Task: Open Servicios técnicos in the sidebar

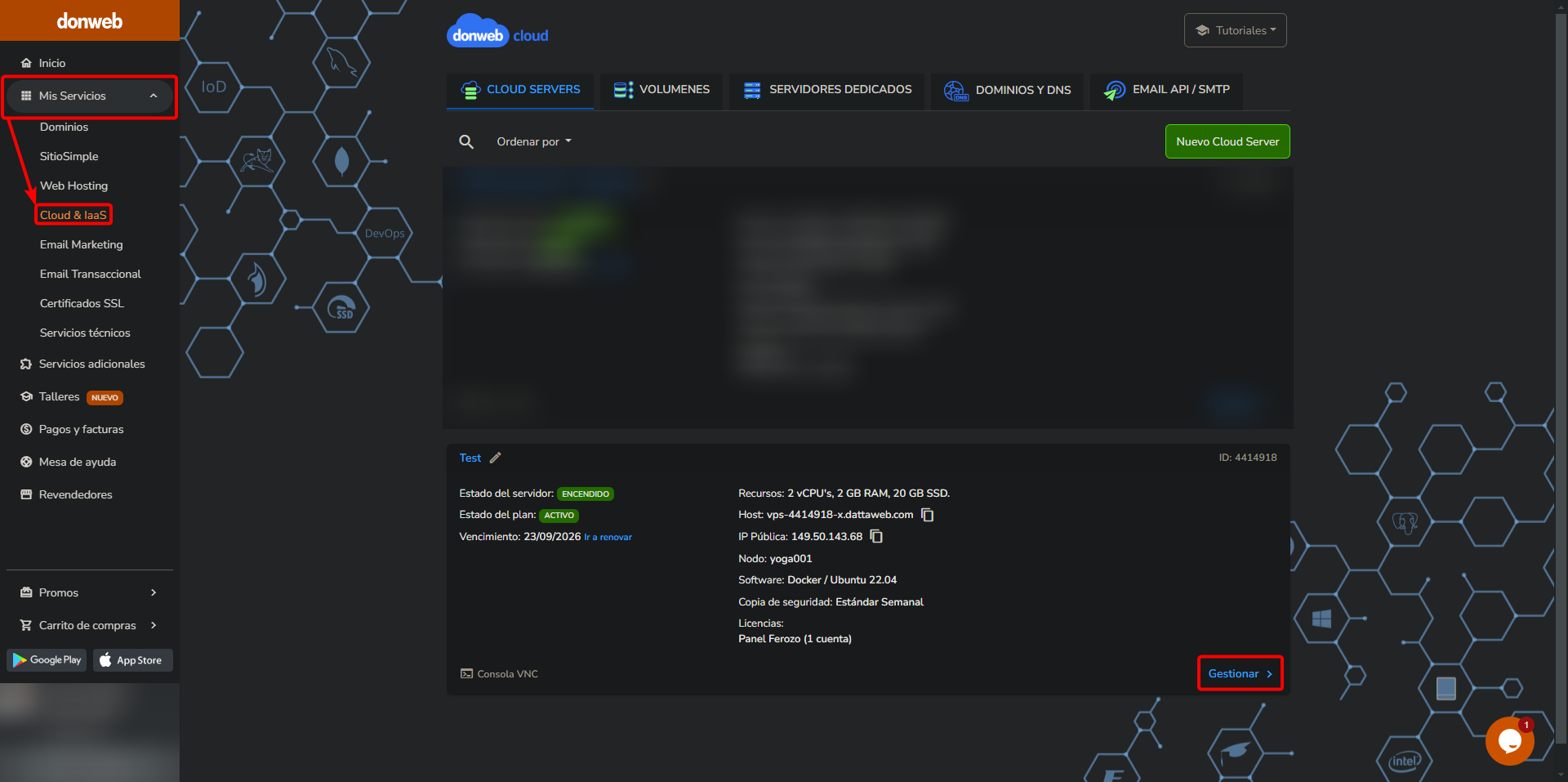Action: click(85, 333)
